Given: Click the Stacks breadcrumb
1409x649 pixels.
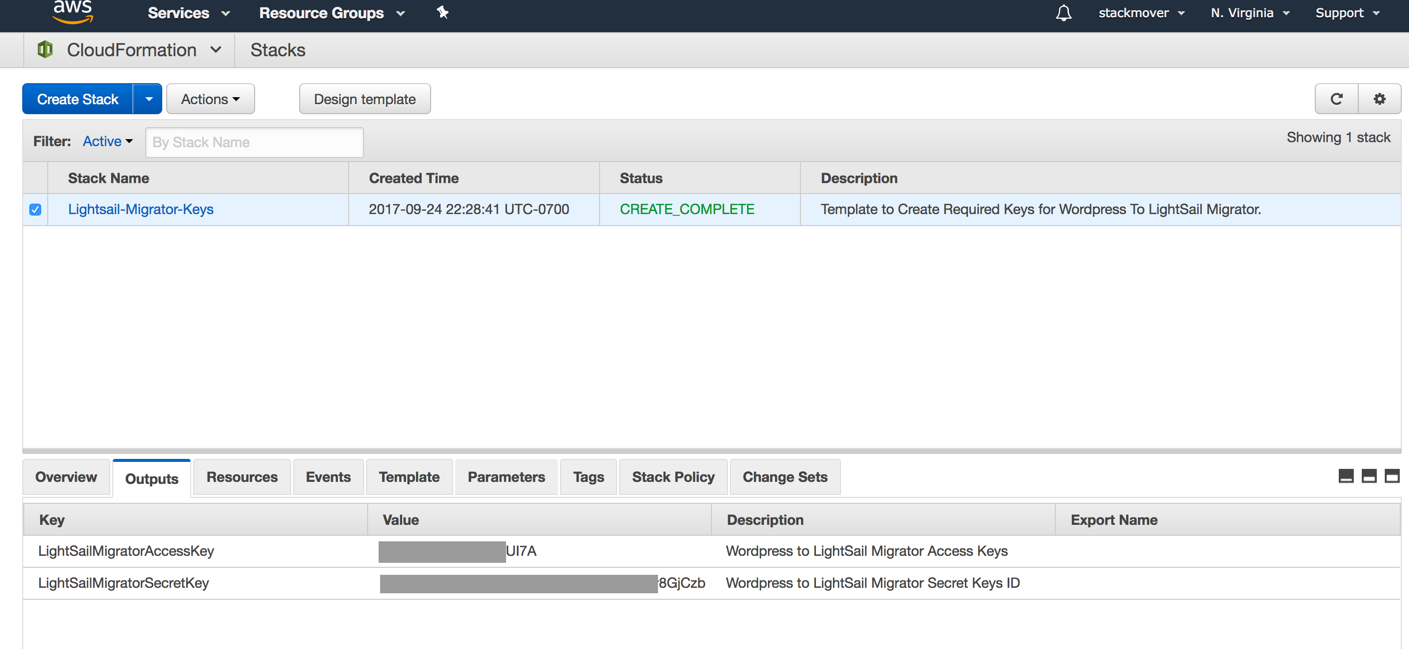Looking at the screenshot, I should point(278,50).
